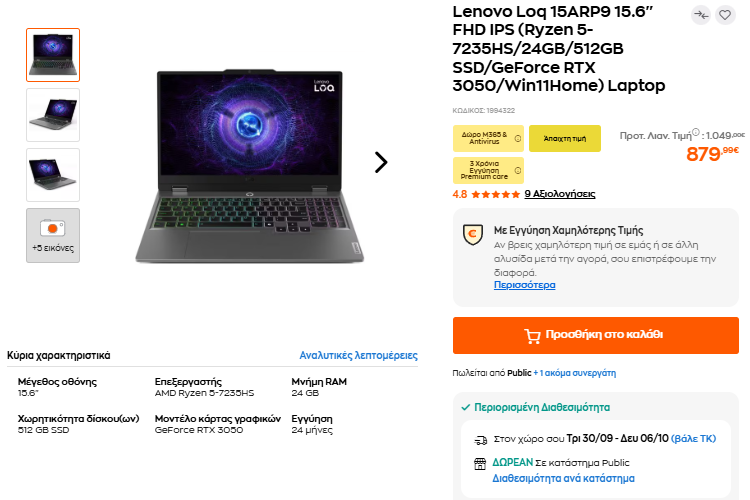
Task: Select the first laptop front-view thumbnail
Action: (53, 55)
